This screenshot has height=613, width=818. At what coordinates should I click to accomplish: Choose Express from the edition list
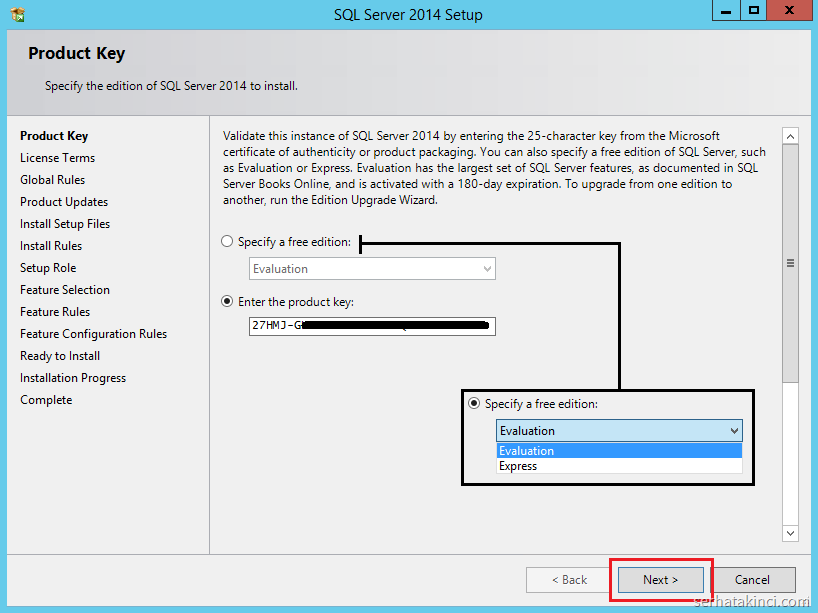518,466
